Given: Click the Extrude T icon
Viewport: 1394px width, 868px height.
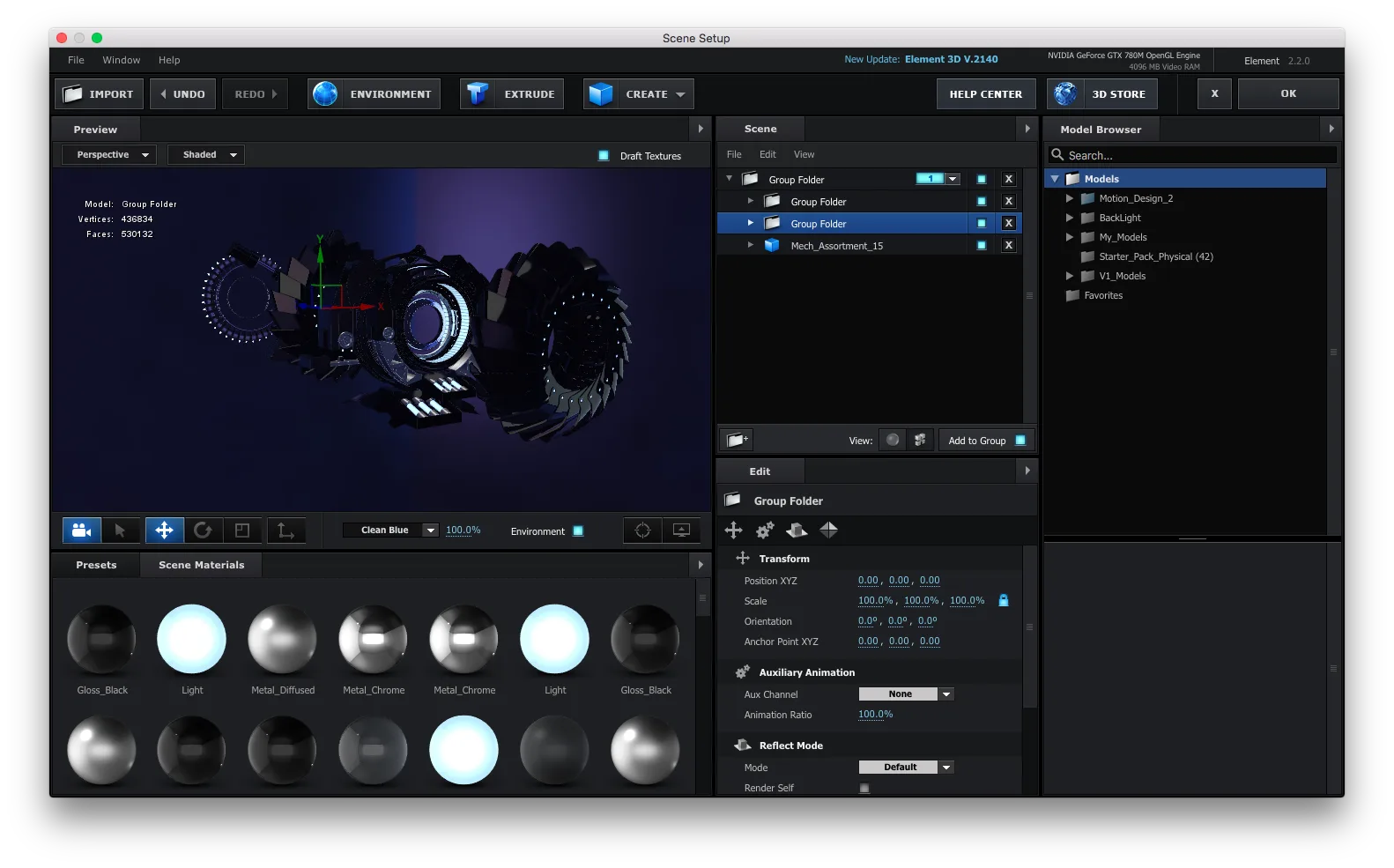Looking at the screenshot, I should [477, 93].
